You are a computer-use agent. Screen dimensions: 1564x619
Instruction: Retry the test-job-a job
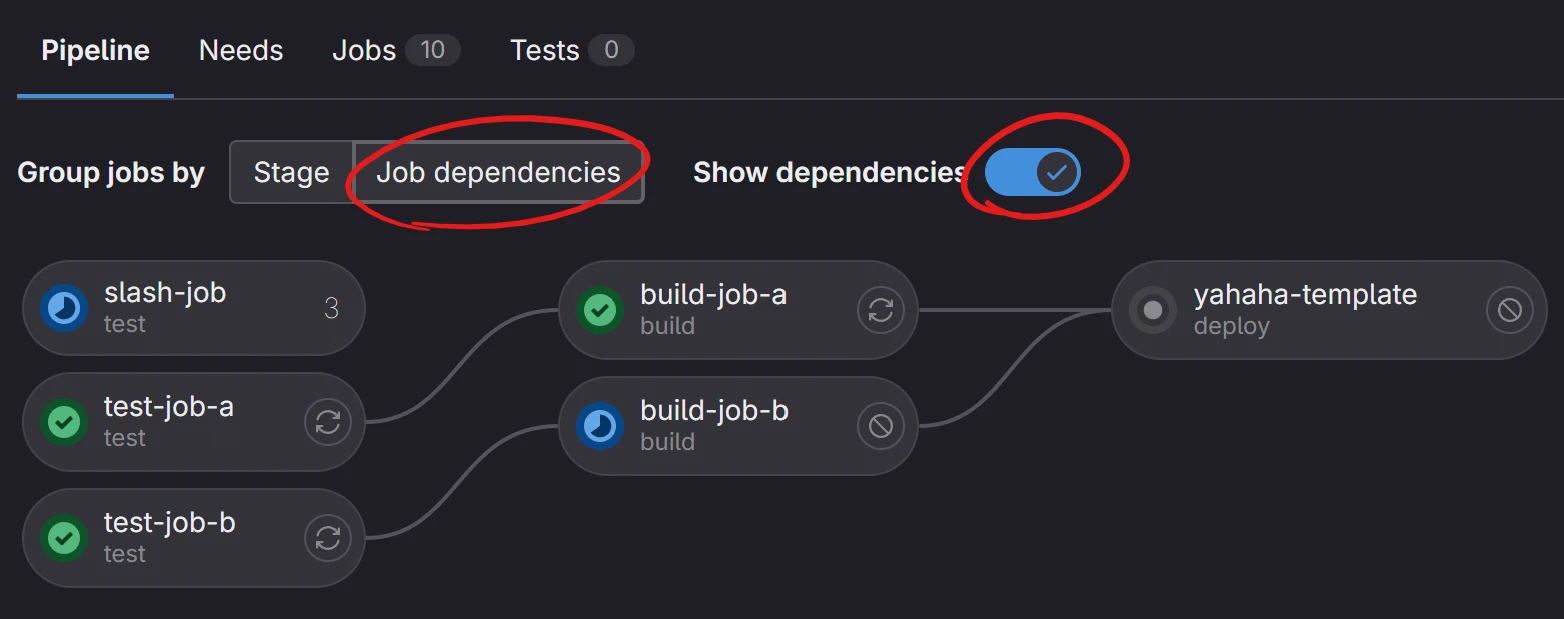click(x=328, y=423)
